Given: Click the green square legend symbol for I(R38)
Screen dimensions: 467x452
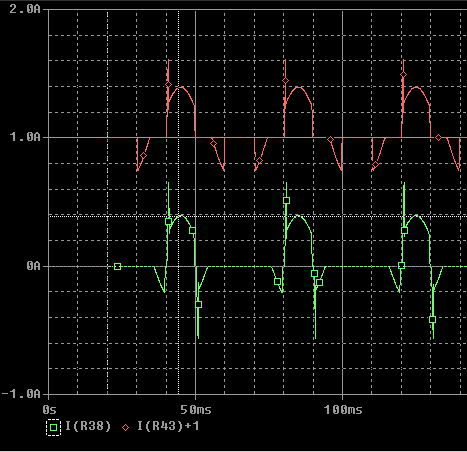Looking at the screenshot, I should tap(53, 427).
